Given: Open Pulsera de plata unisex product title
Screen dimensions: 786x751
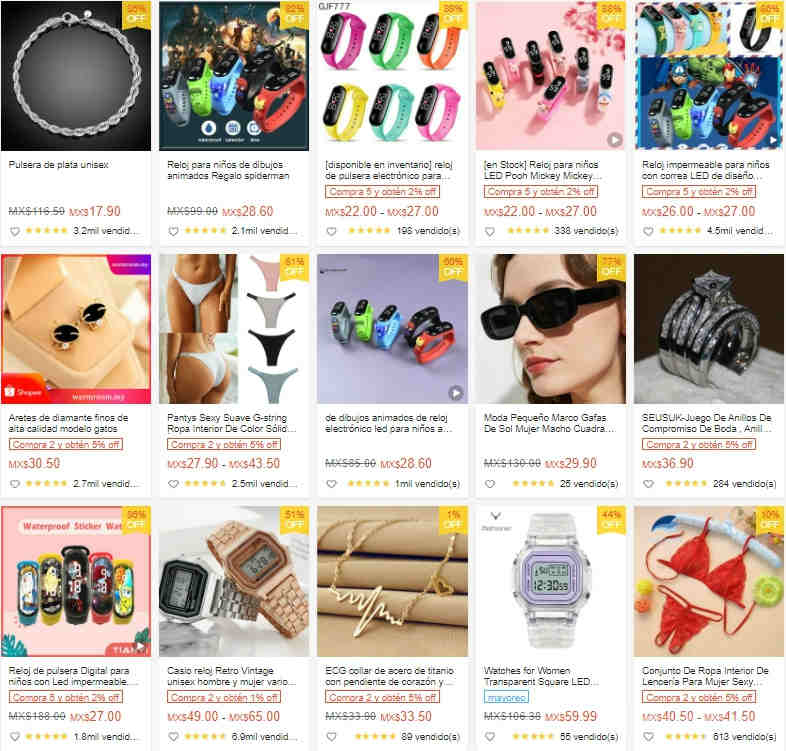Looking at the screenshot, I should click(58, 165).
